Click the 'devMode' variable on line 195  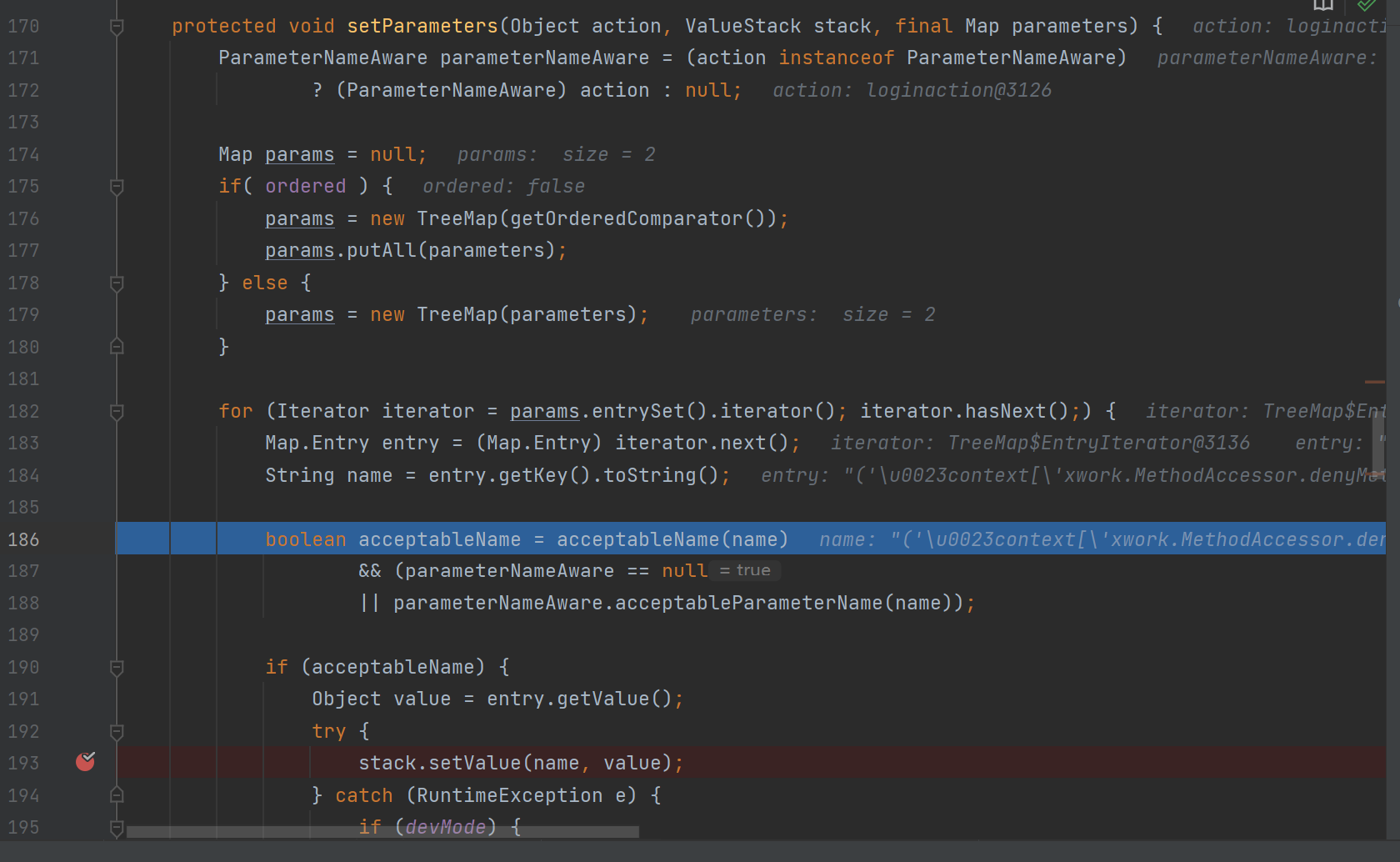pyautogui.click(x=446, y=827)
